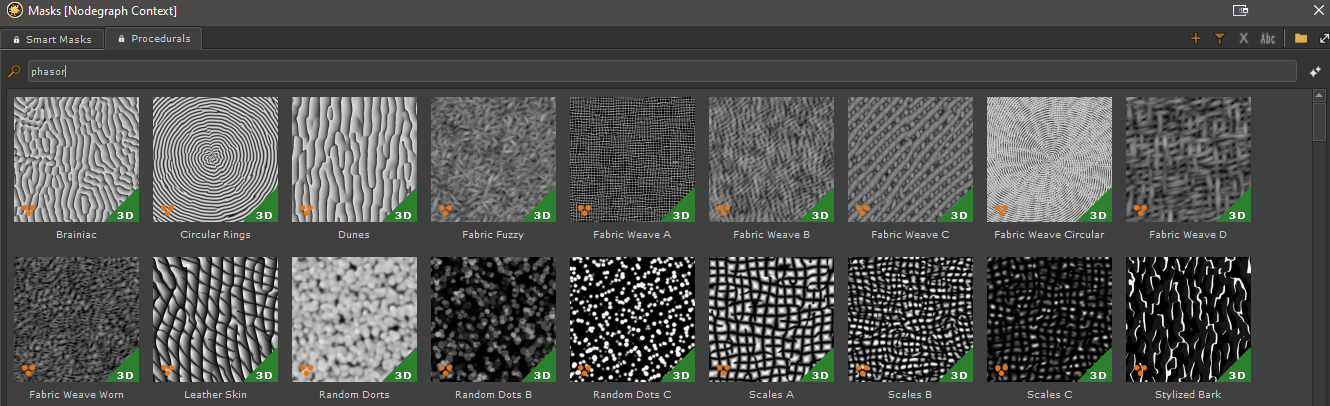Select the Procedurals tab
Image resolution: width=1330 pixels, height=406 pixels.
point(153,39)
